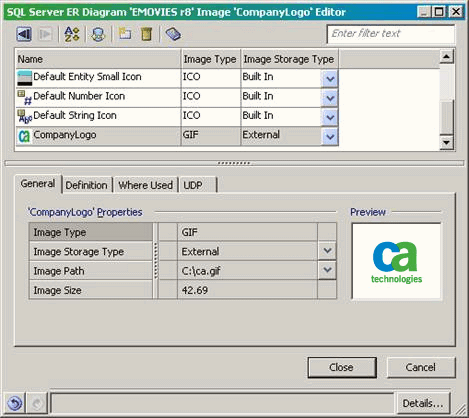469x418 pixels.
Task: Click the greyed redo icon at bottom
Action: (37, 404)
